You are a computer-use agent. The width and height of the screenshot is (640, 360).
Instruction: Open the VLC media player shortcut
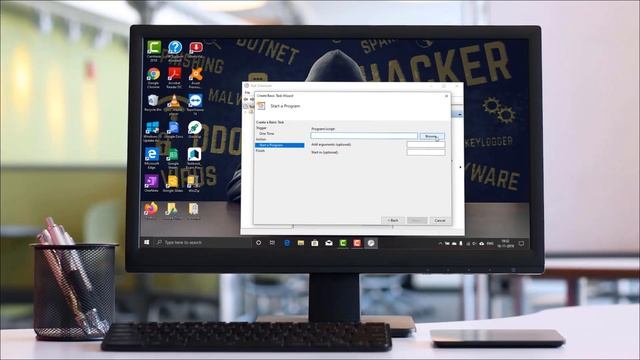[x=174, y=104]
